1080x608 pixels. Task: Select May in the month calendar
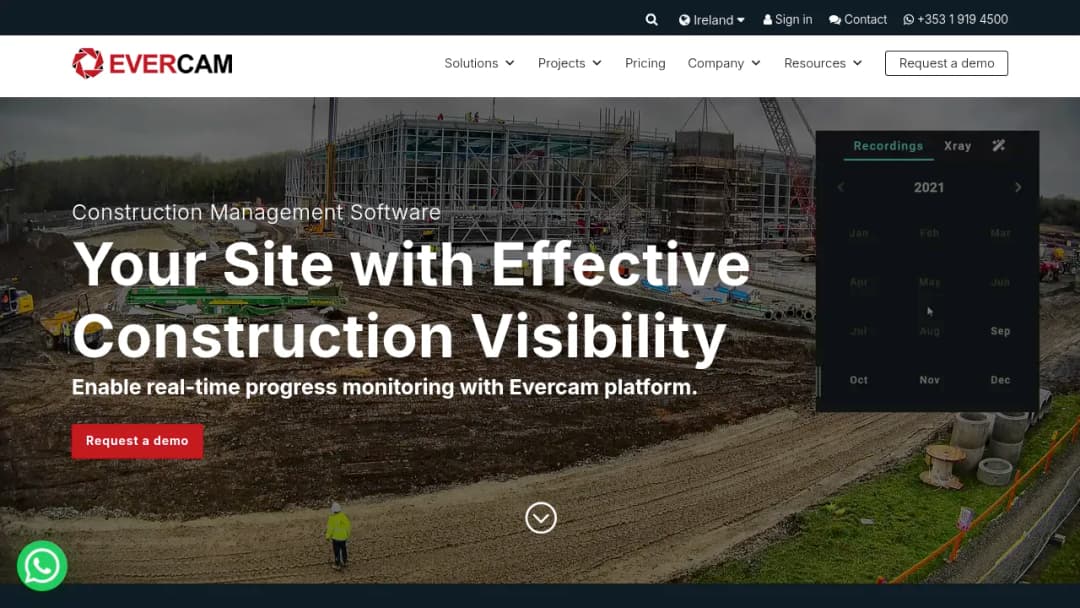tap(929, 282)
